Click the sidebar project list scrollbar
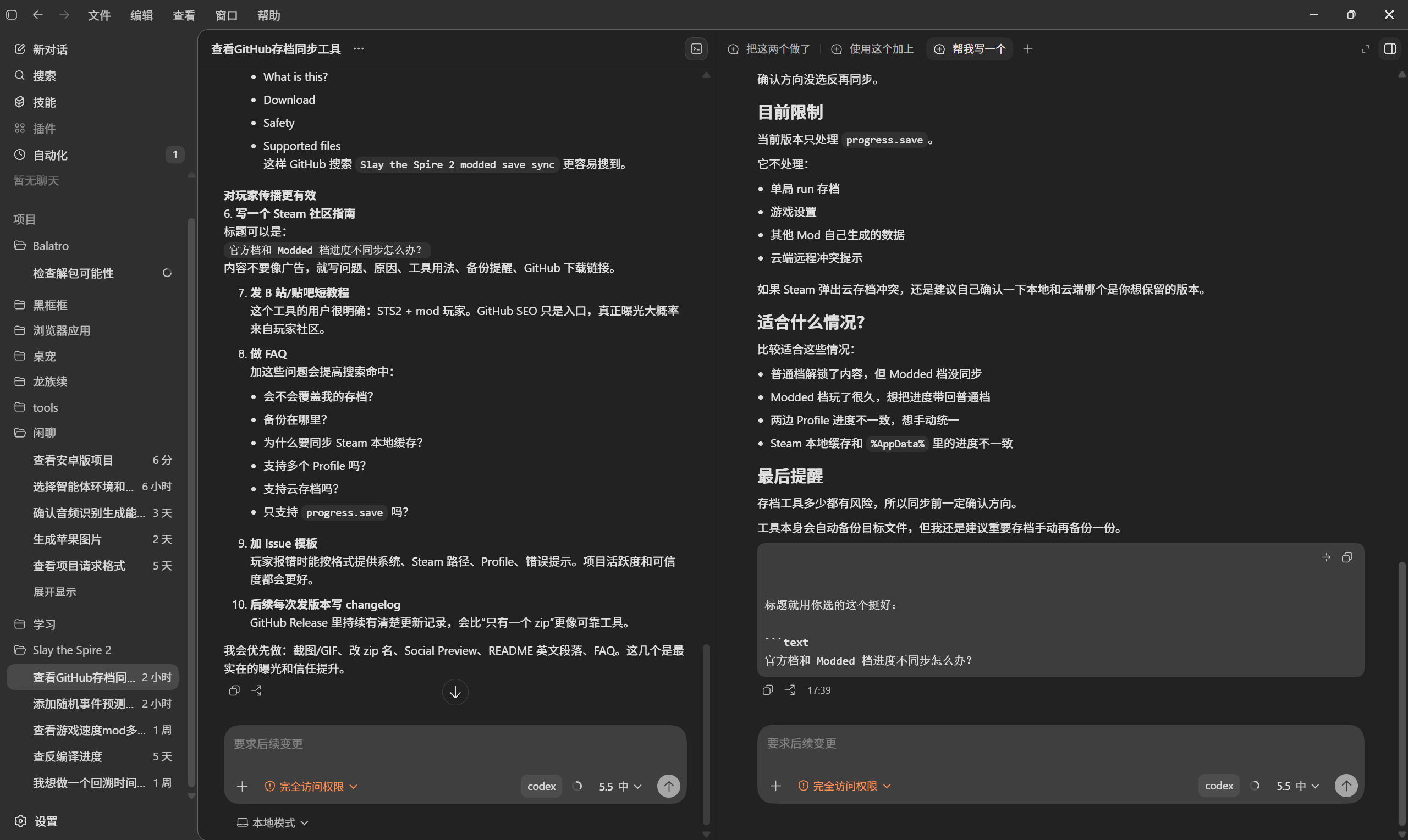Screen dimensions: 1408x840 191,501
